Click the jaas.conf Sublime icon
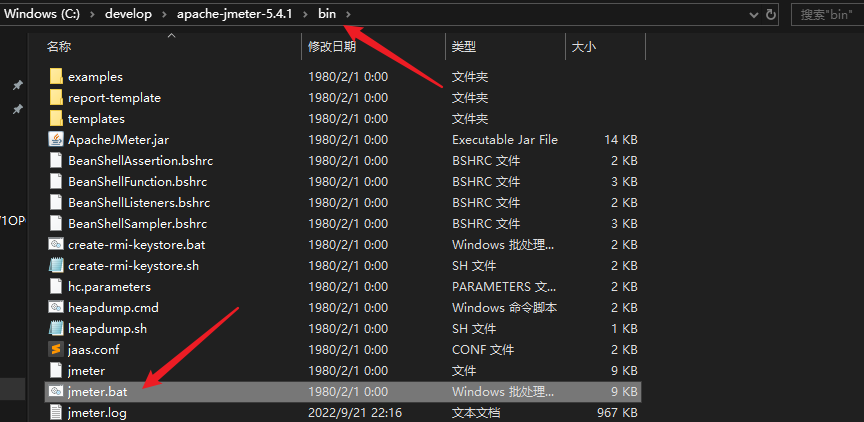 click(x=56, y=349)
